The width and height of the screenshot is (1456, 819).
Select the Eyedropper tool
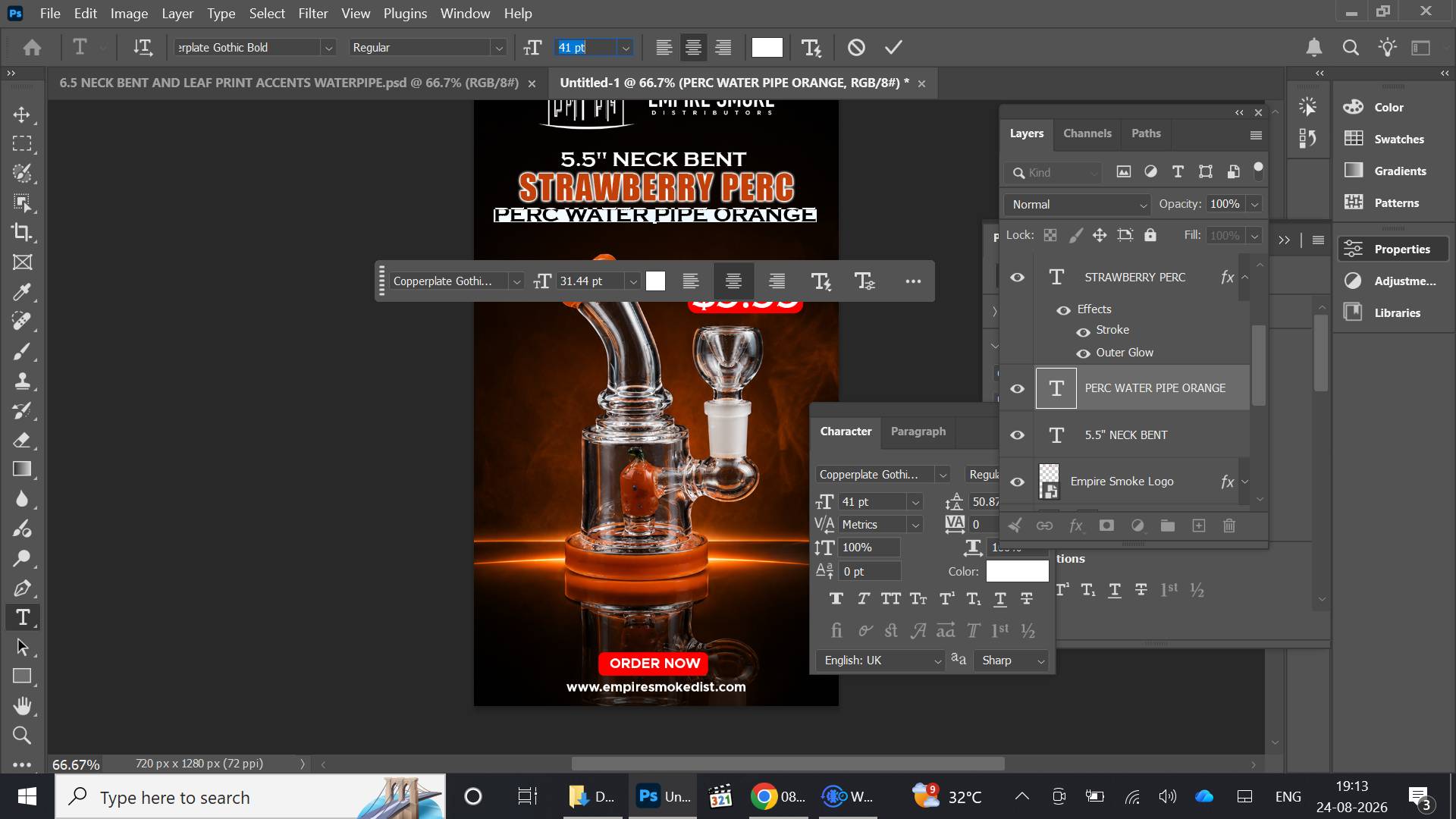[22, 292]
